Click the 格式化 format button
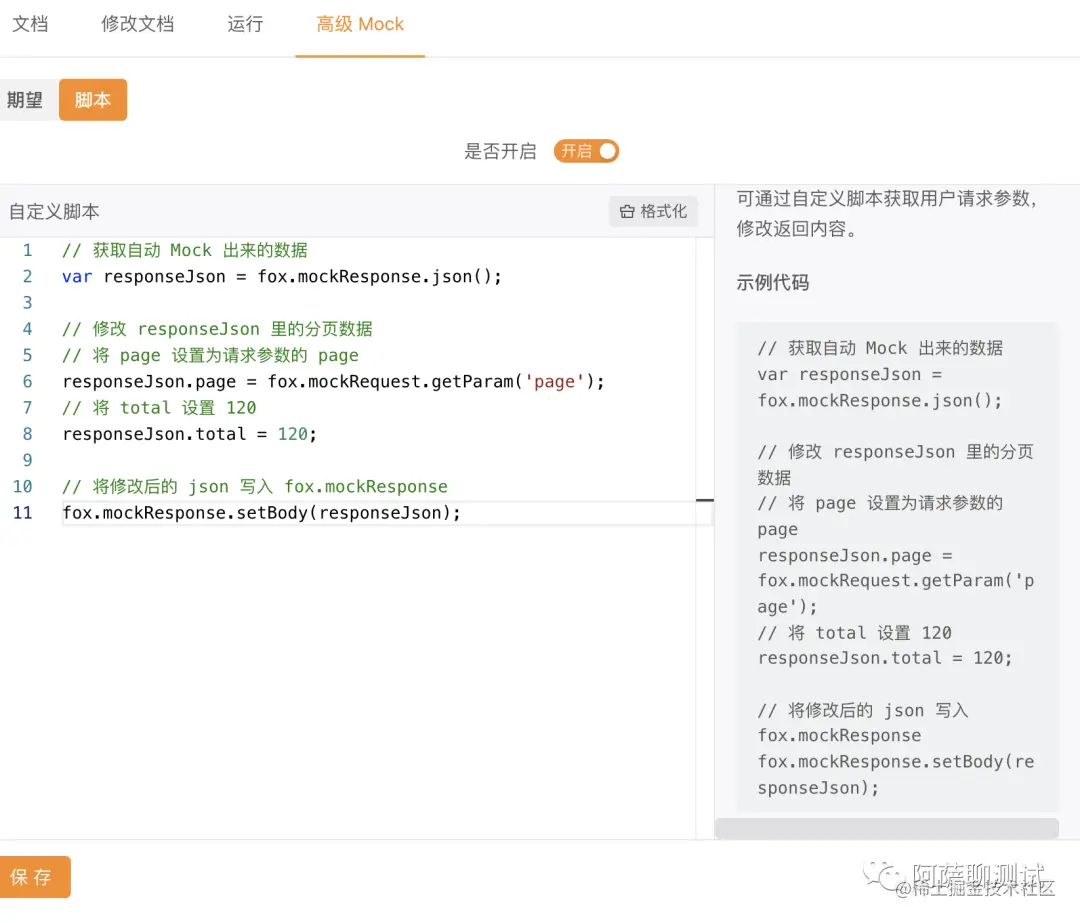This screenshot has height=923, width=1080. (653, 211)
